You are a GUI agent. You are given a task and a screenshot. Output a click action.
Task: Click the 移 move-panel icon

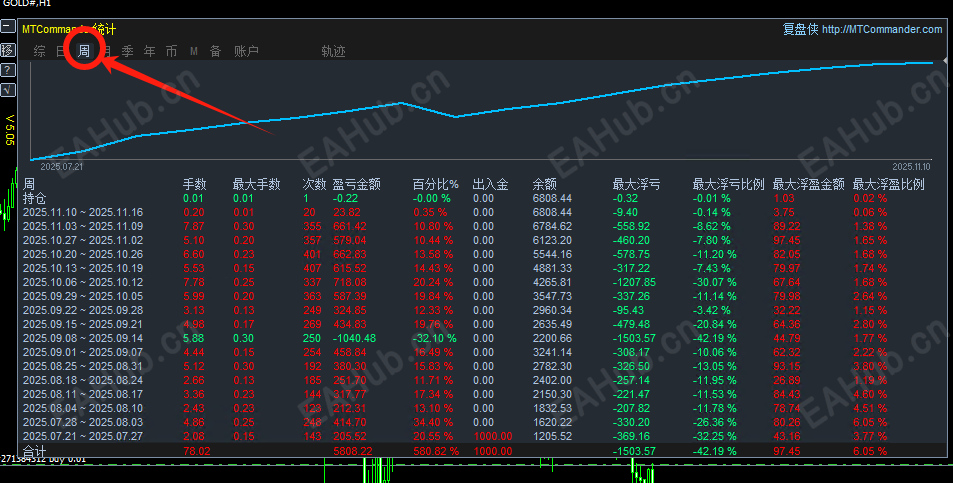pyautogui.click(x=8, y=50)
